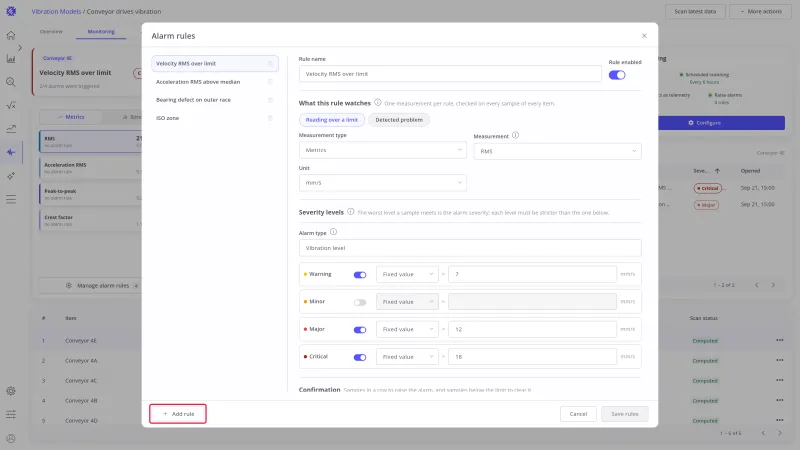Click the delete icon on Acceleration RMS rule

pyautogui.click(x=270, y=82)
